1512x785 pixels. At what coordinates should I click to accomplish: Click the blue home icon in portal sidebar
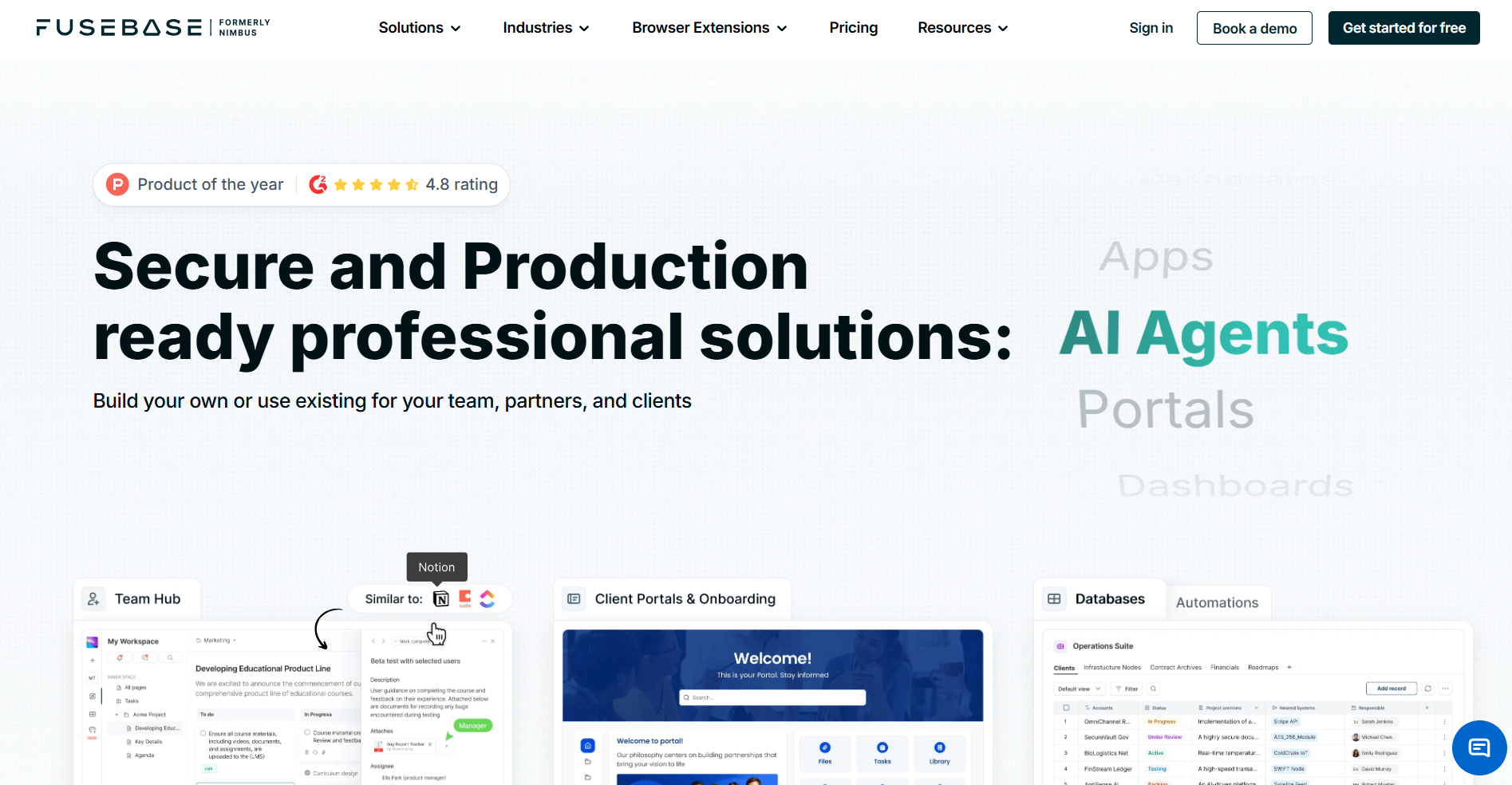coord(588,746)
